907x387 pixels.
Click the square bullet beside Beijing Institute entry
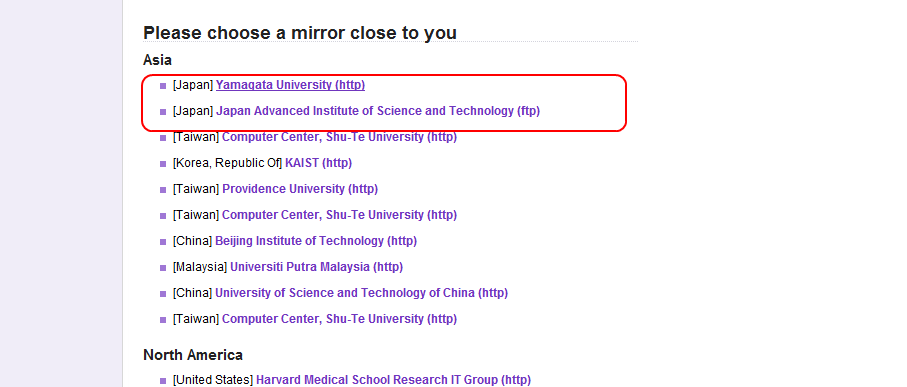pos(163,242)
